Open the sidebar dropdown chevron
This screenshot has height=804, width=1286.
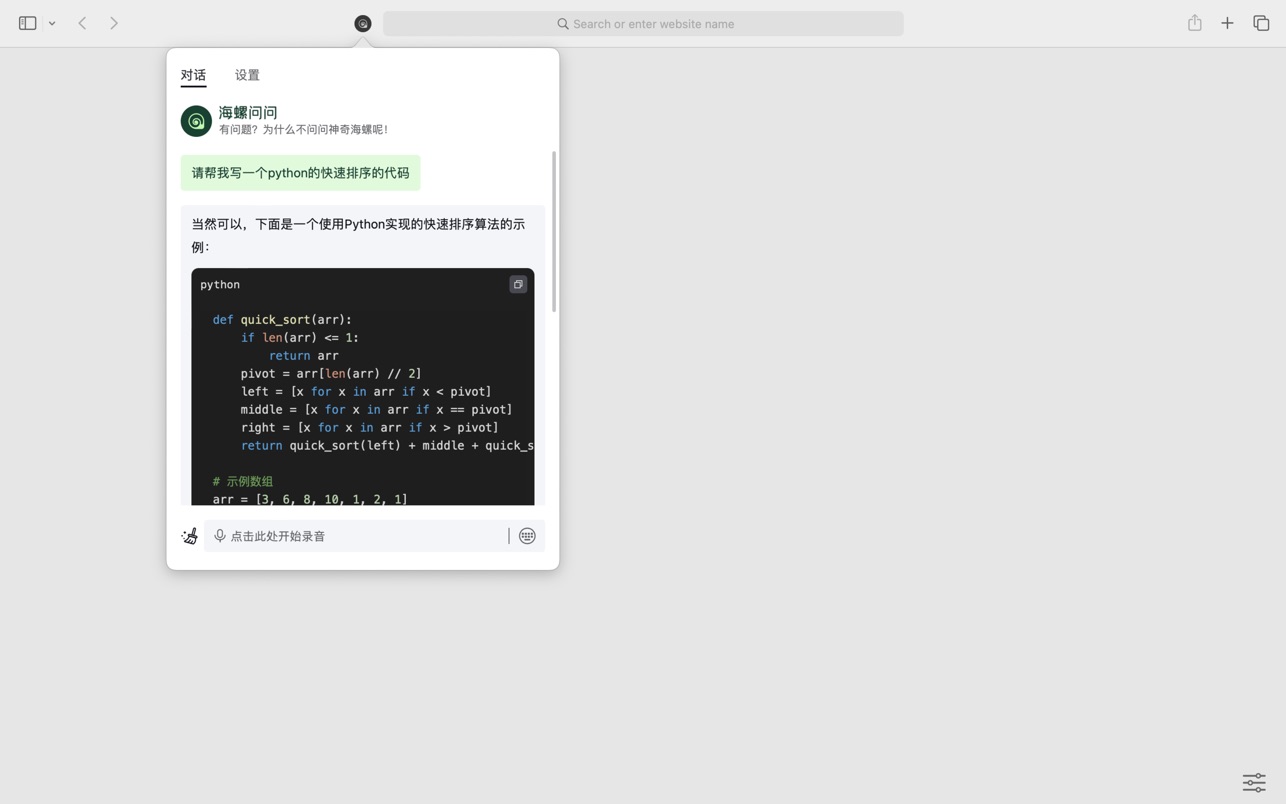tap(52, 23)
